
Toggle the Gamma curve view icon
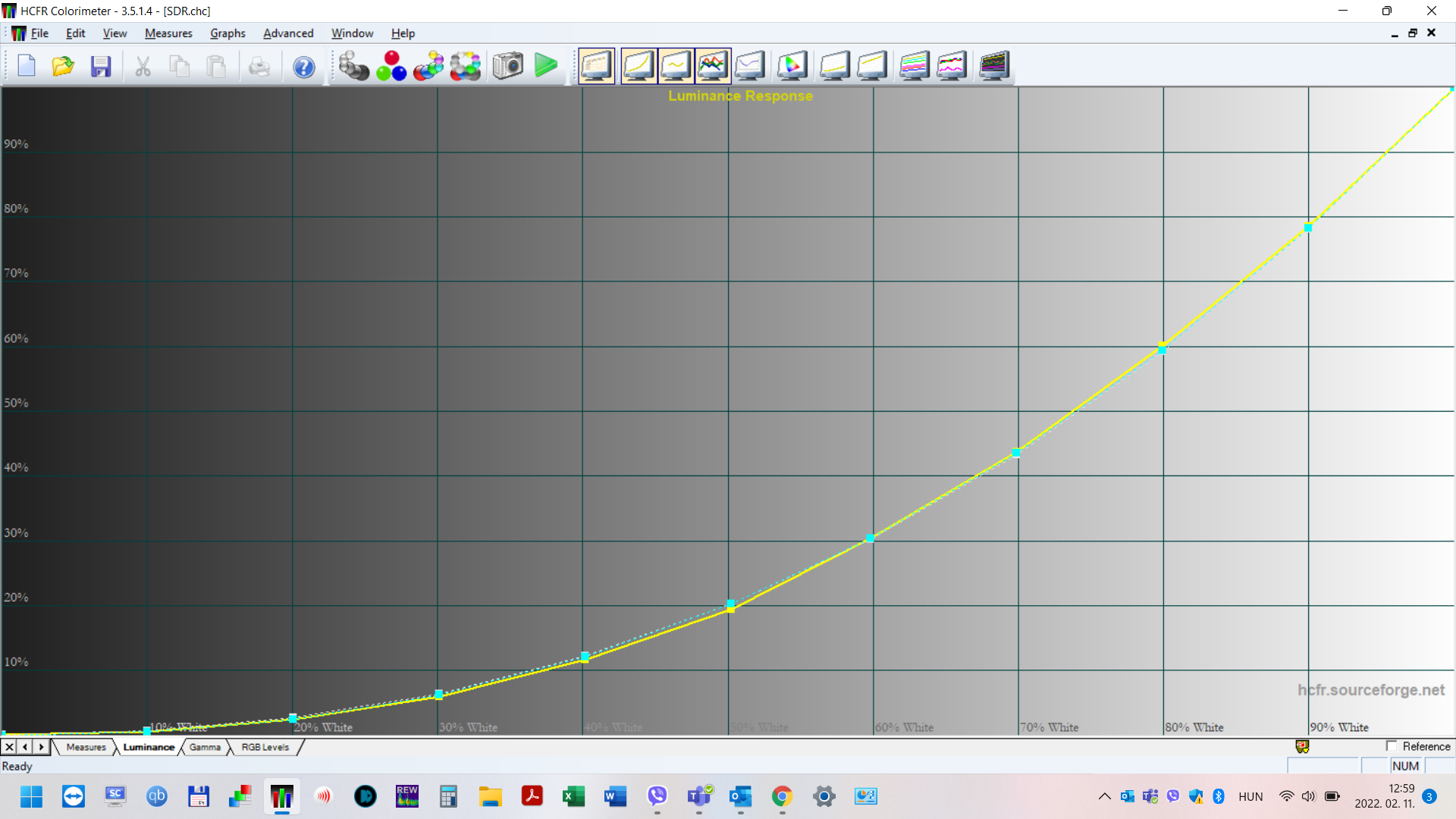(x=676, y=66)
